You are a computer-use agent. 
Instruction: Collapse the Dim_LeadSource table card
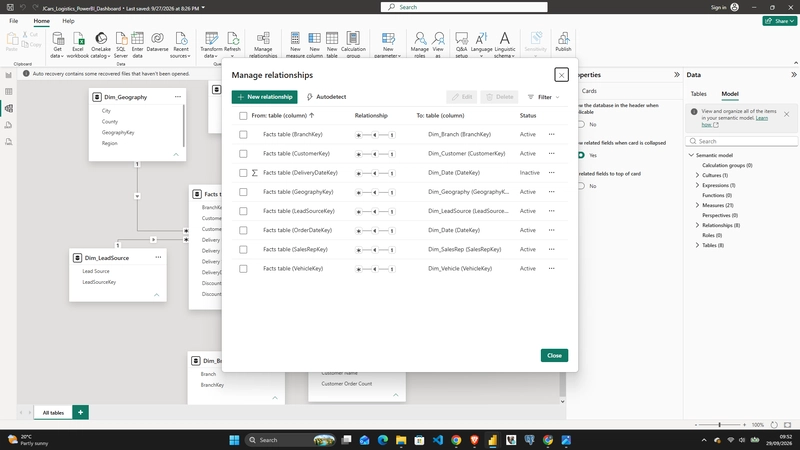pyautogui.click(x=157, y=295)
